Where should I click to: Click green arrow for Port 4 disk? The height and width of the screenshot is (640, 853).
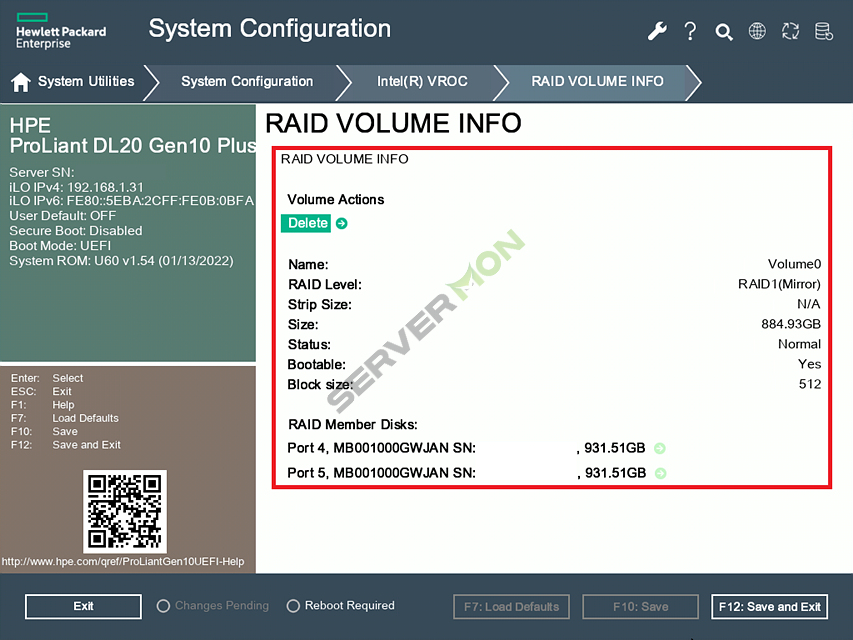point(660,448)
